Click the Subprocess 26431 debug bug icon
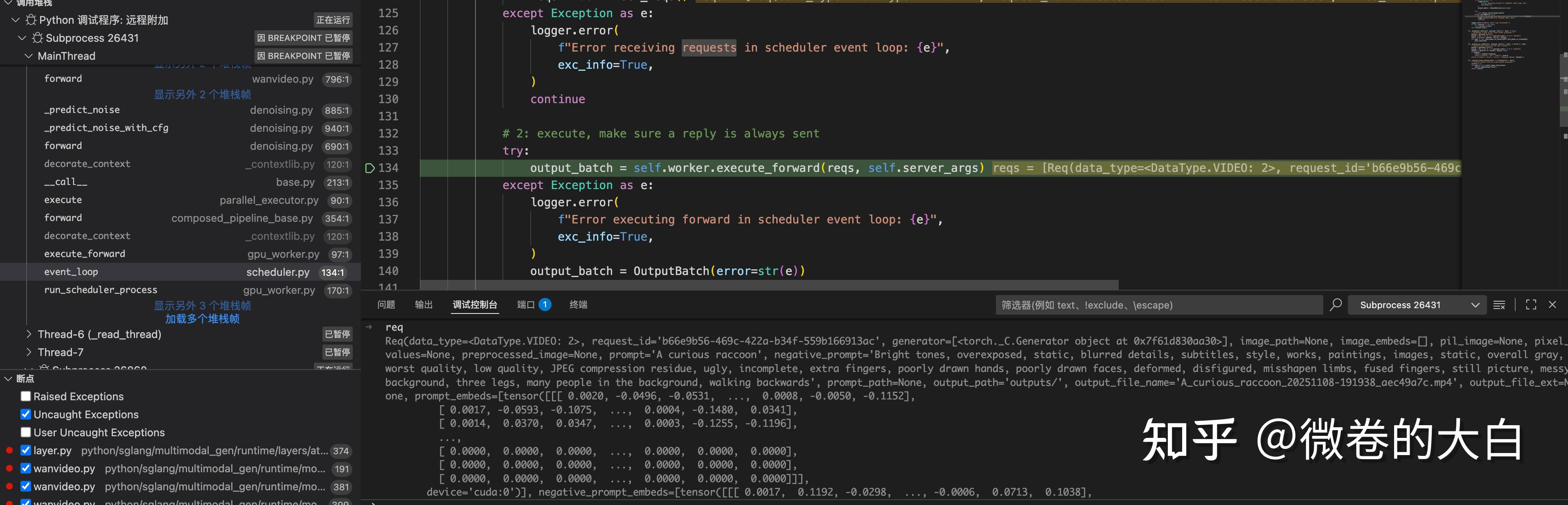Screen dimensions: 1568x505 pyautogui.click(x=38, y=38)
